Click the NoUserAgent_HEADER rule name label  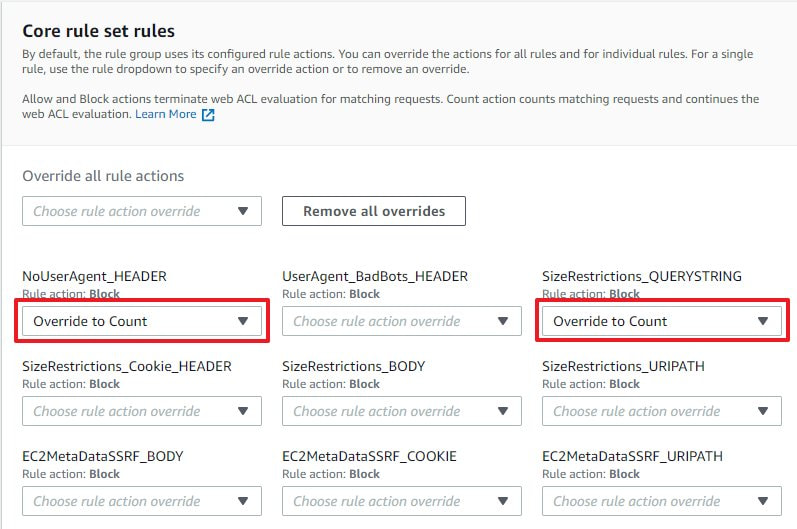(94, 276)
